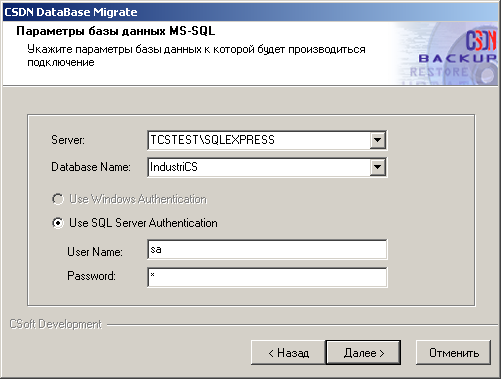The image size is (501, 379).
Task: Proceed with the Далее button
Action: (x=363, y=352)
